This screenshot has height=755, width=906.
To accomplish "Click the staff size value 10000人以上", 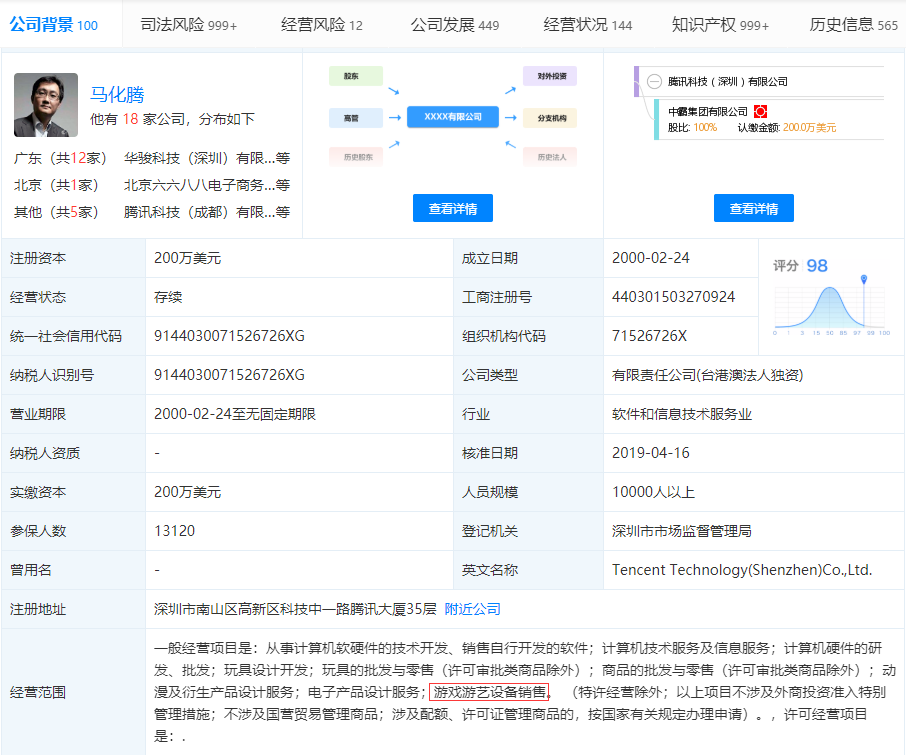I will click(x=653, y=492).
